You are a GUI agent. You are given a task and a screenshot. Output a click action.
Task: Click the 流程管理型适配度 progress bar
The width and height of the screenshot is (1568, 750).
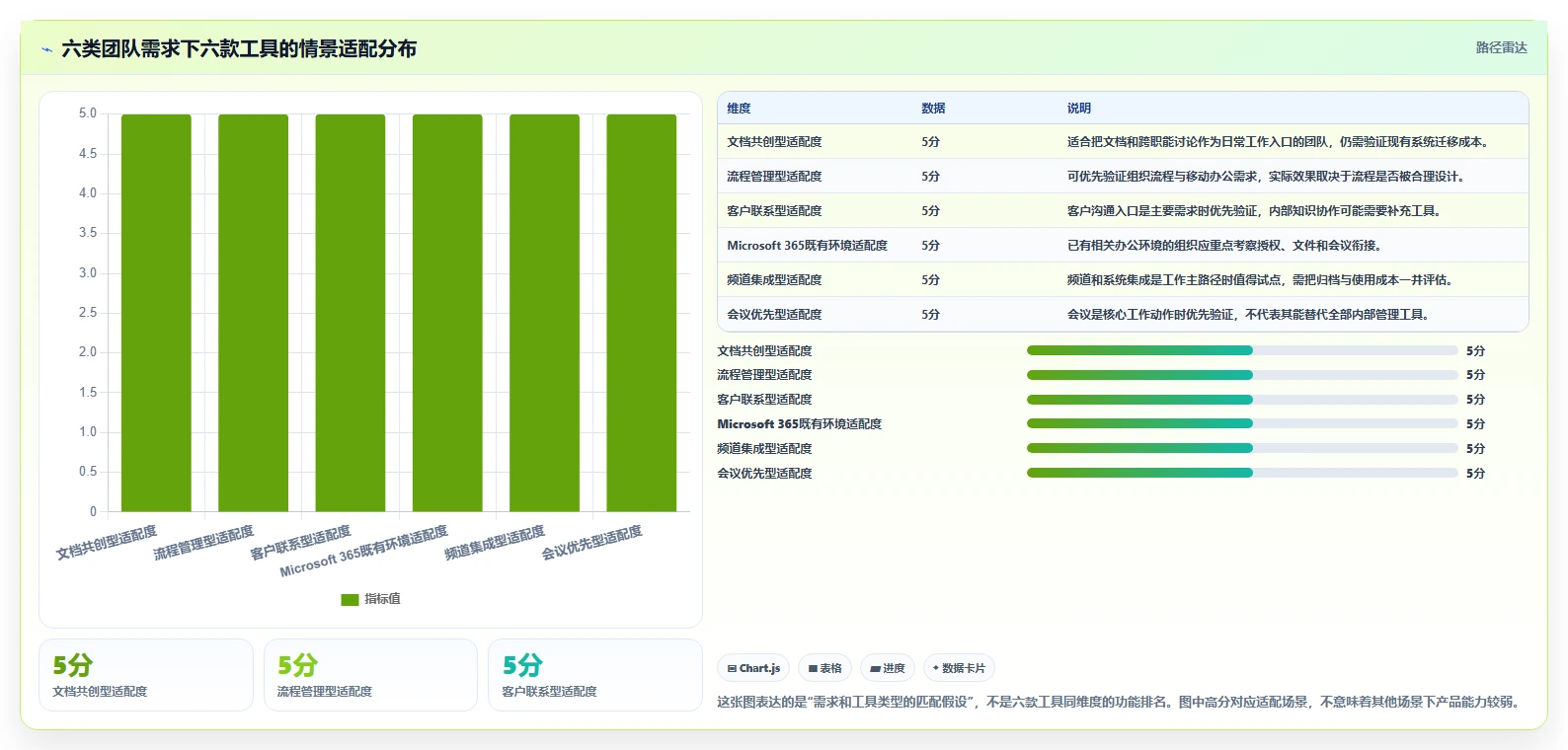[x=1242, y=375]
